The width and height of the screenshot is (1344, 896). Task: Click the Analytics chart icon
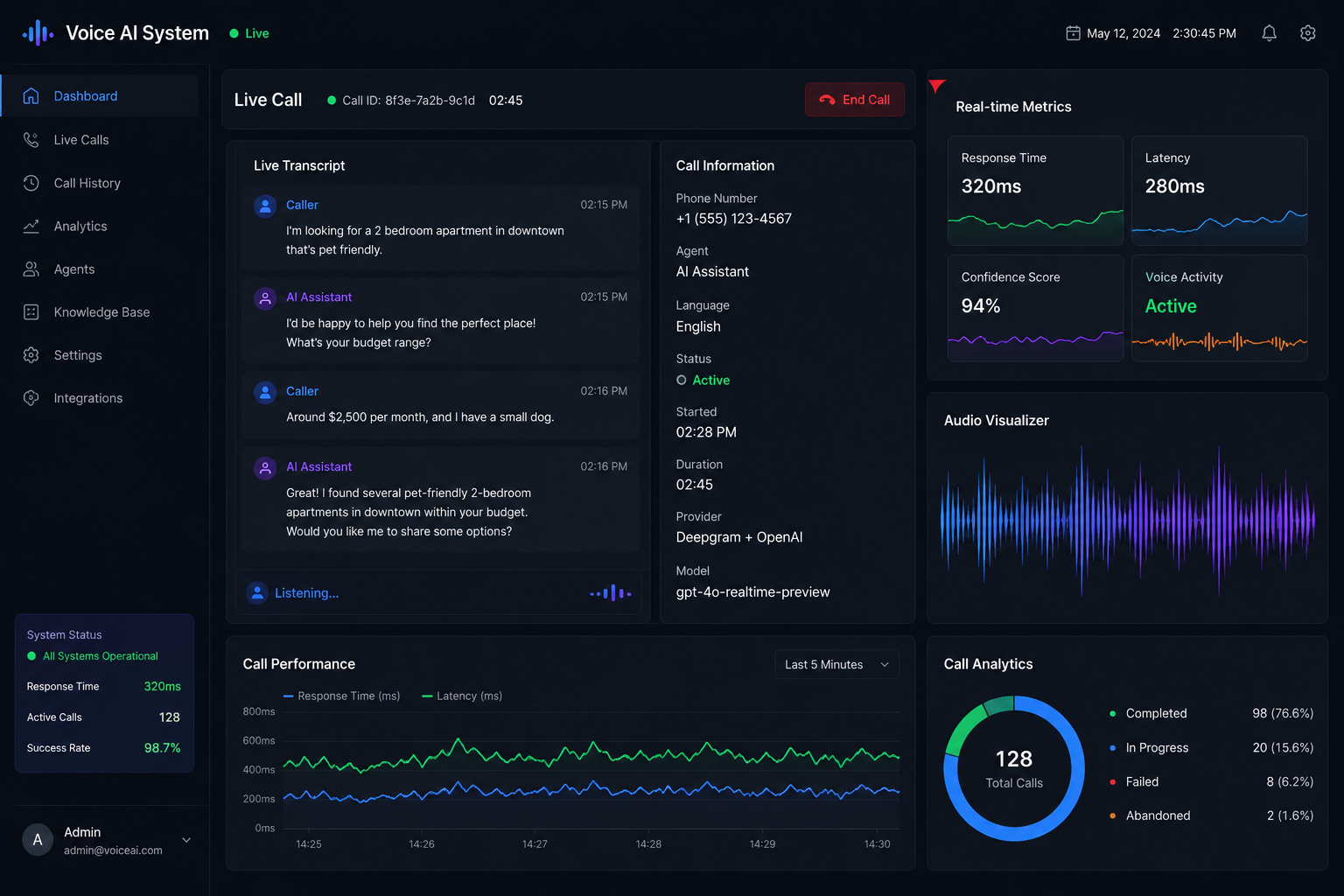[31, 226]
